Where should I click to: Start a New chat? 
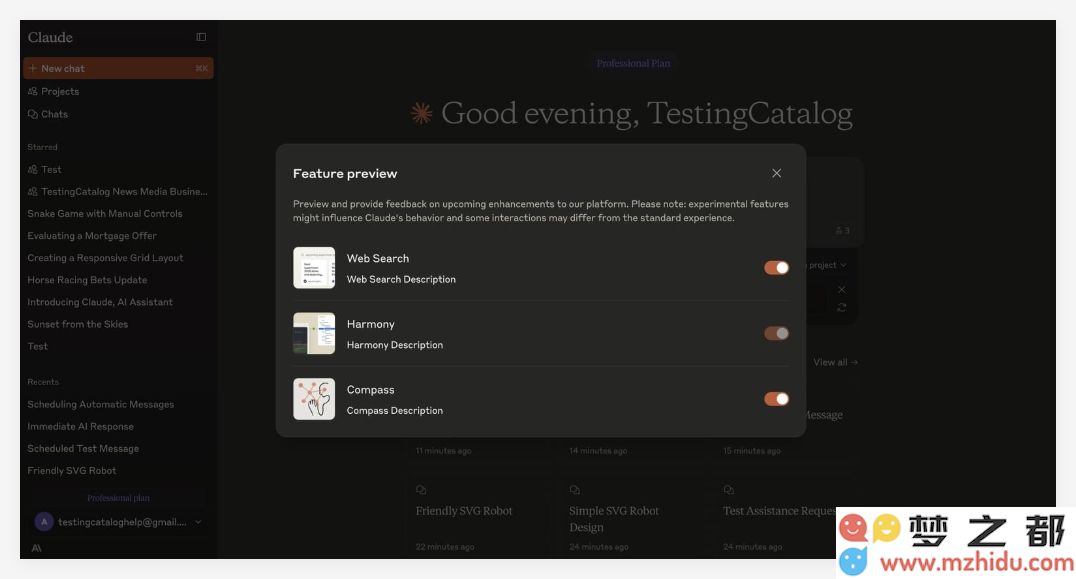tap(118, 68)
